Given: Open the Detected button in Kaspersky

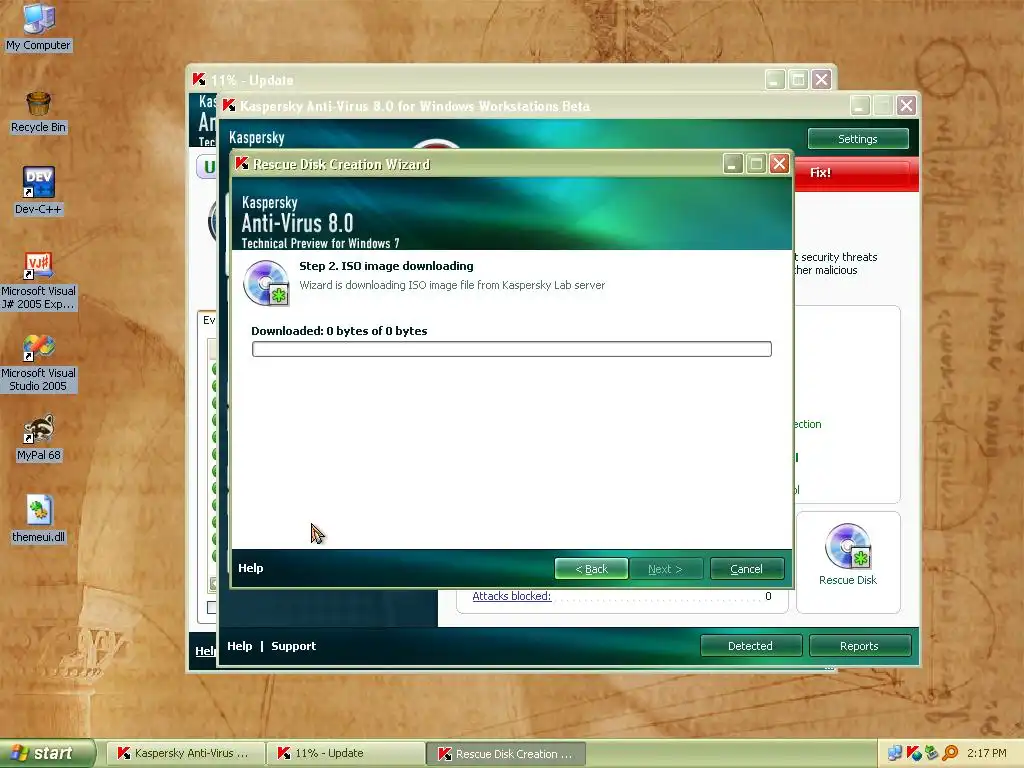Looking at the screenshot, I should (x=750, y=646).
